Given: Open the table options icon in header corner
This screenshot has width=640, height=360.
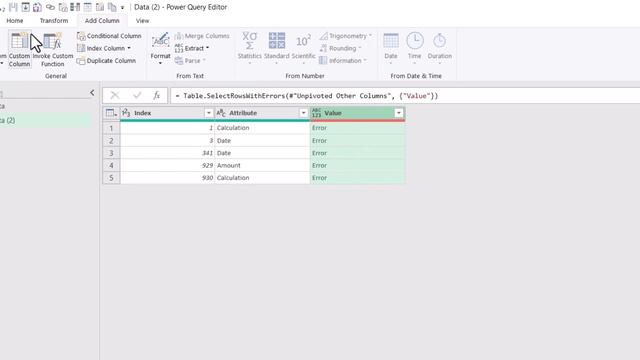Looking at the screenshot, I should (x=111, y=113).
